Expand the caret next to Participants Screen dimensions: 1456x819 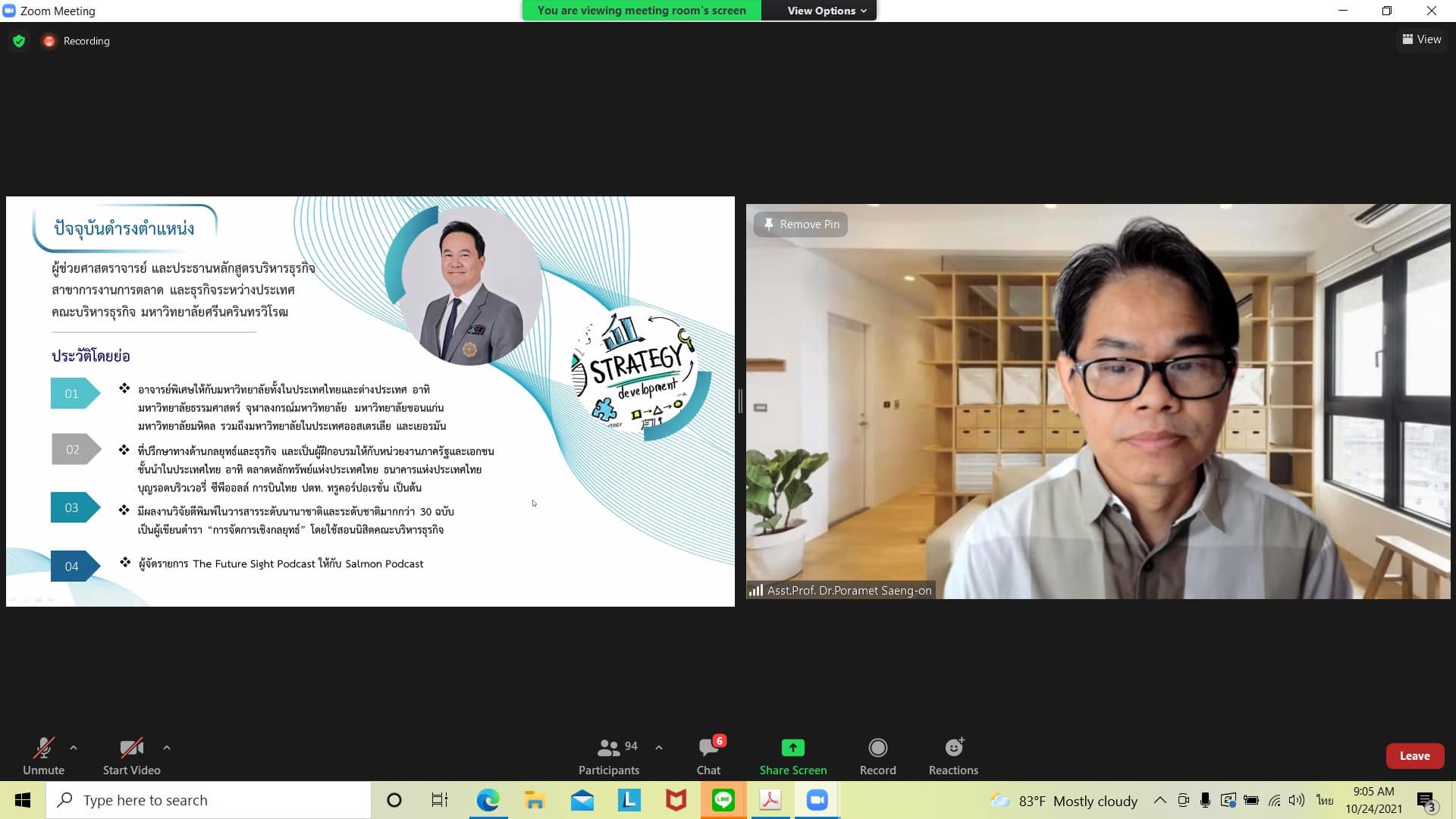659,748
